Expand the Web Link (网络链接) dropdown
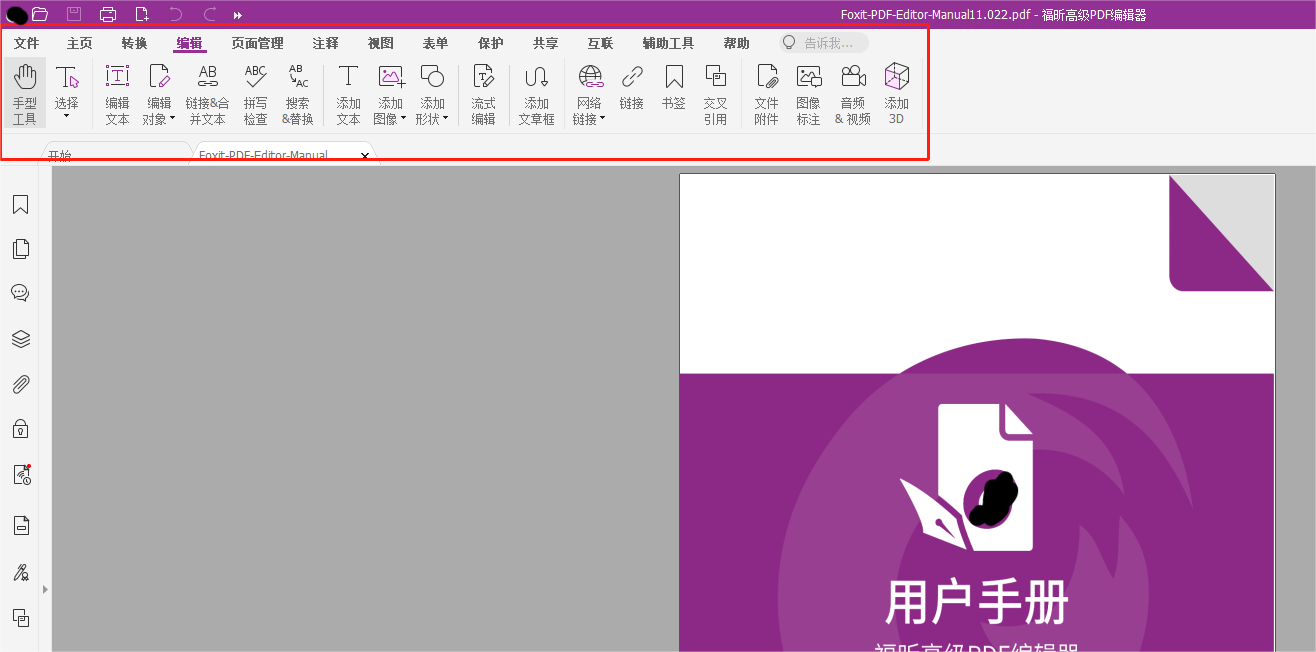The image size is (1316, 652). (x=603, y=119)
